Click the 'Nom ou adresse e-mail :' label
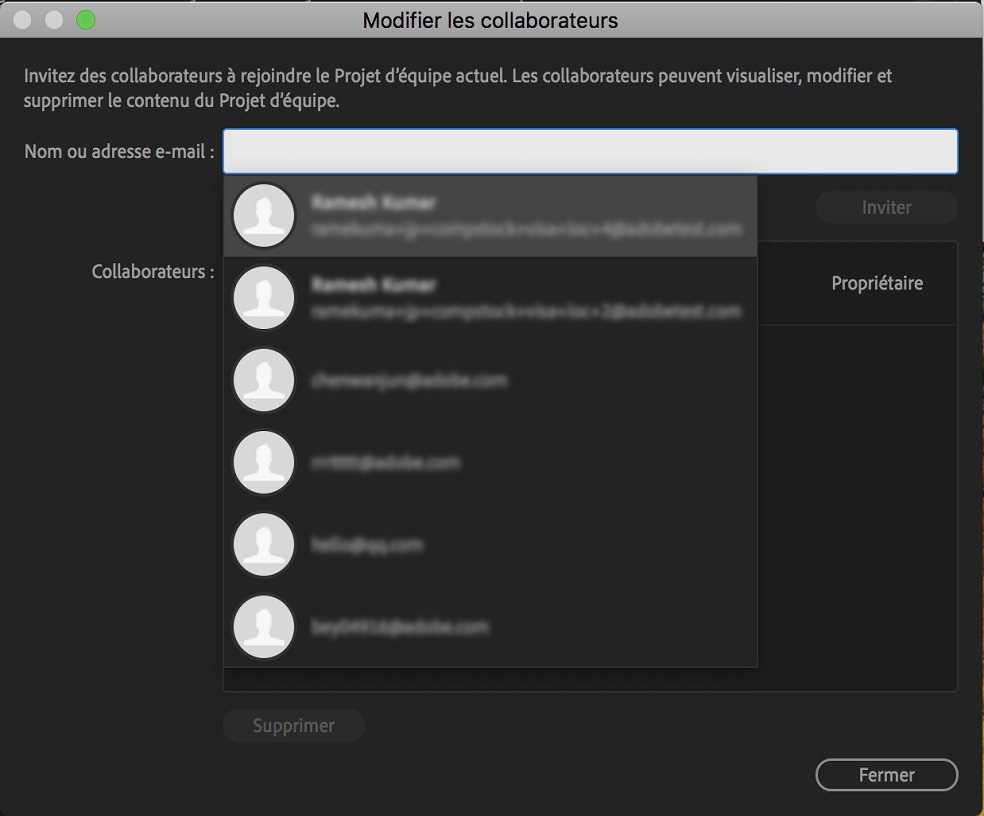 (119, 151)
